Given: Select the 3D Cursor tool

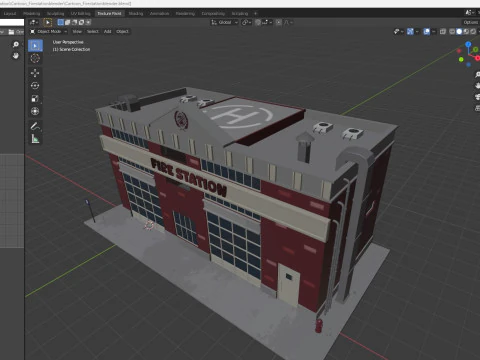Looking at the screenshot, I should [x=35, y=58].
